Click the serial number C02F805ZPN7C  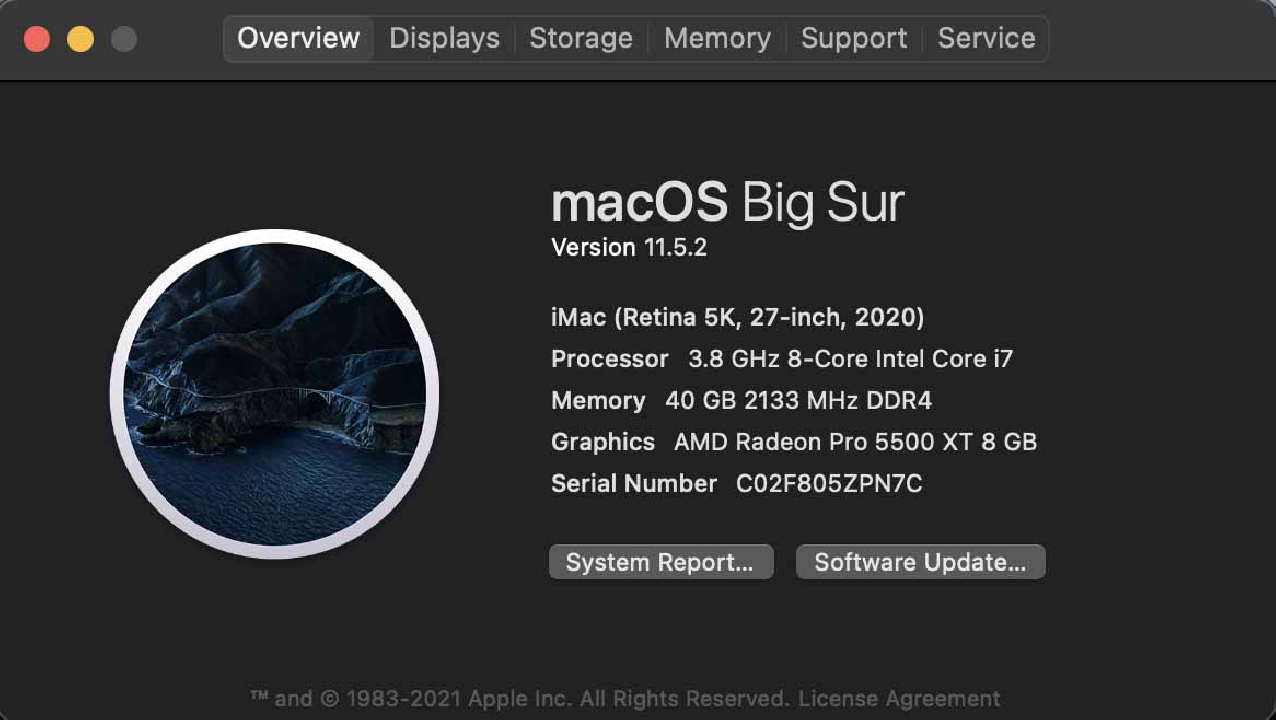coord(829,484)
